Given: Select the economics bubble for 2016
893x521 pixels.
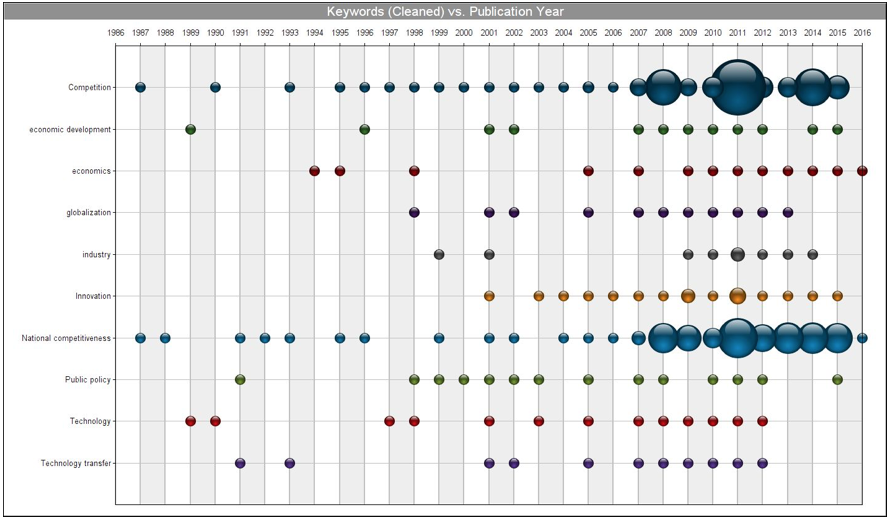Looking at the screenshot, I should pos(862,171).
